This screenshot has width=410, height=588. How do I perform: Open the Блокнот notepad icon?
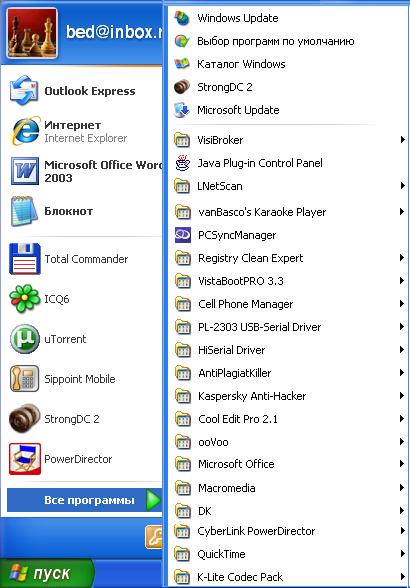(24, 211)
